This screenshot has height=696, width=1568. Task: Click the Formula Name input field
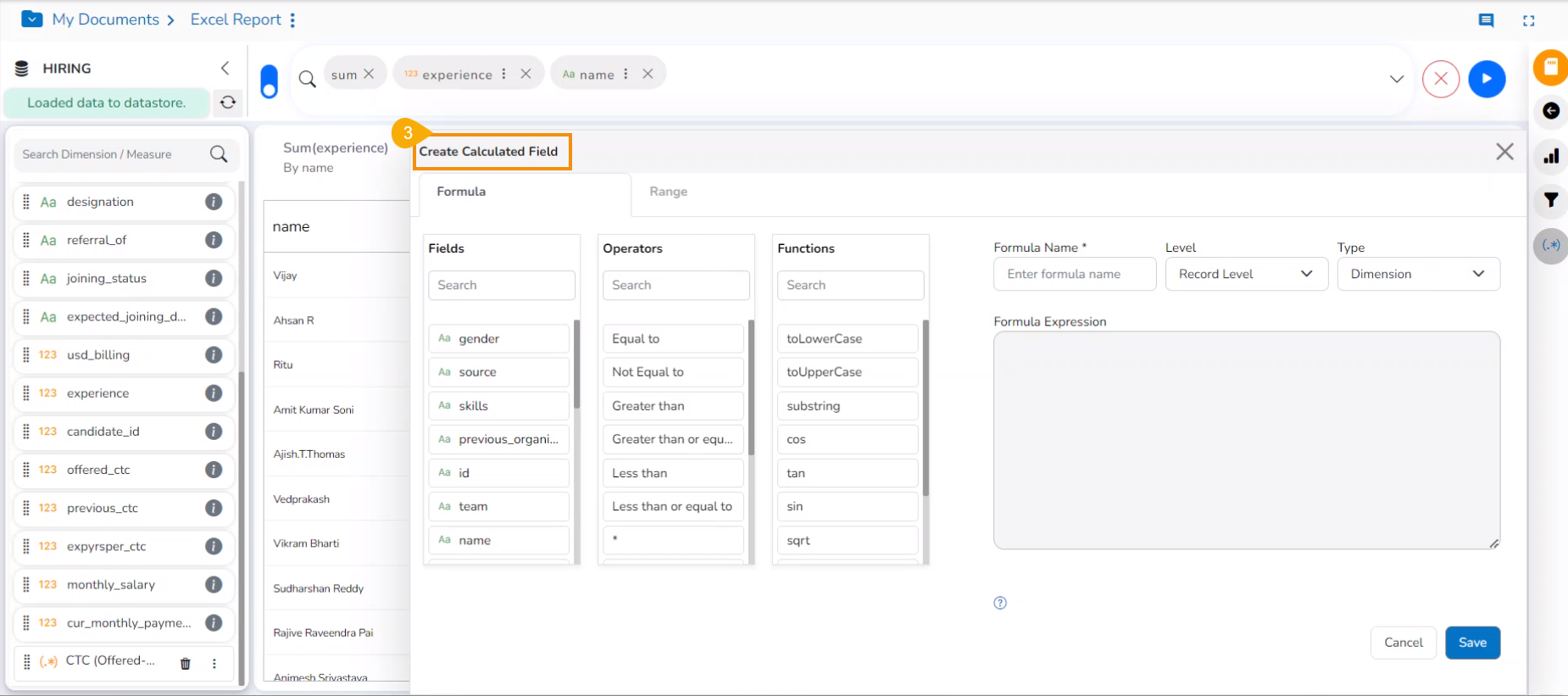tap(1074, 274)
